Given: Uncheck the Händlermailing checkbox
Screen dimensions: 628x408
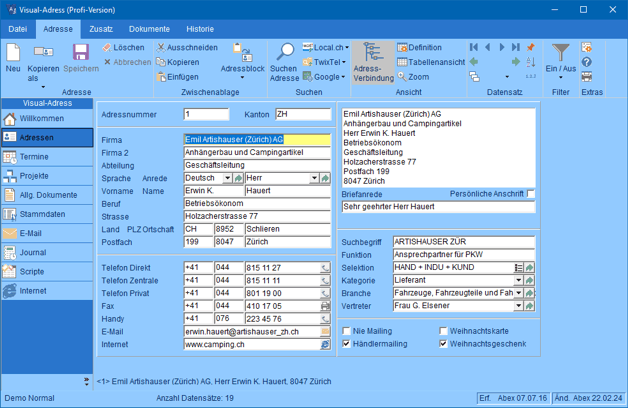Looking at the screenshot, I should [x=346, y=344].
